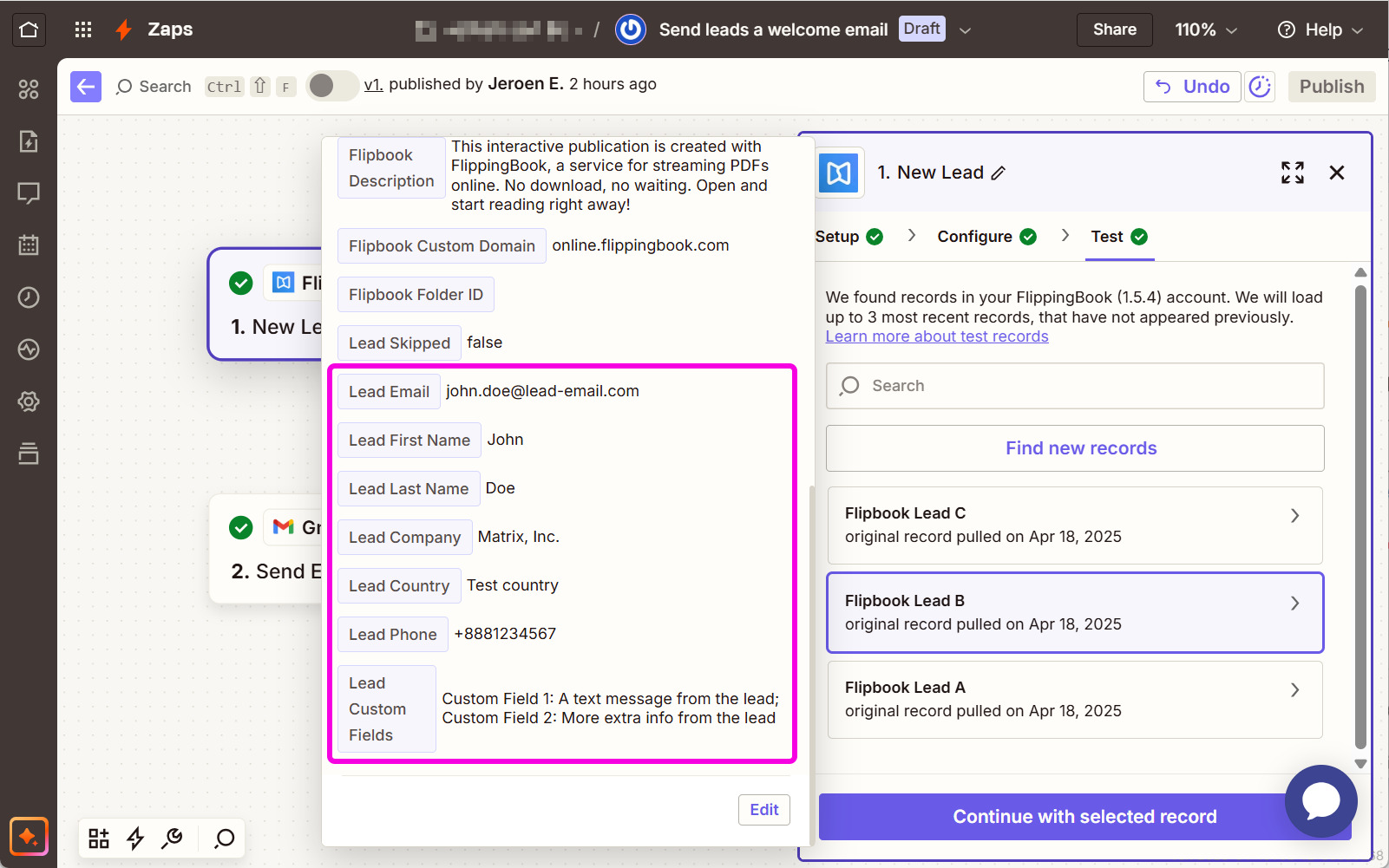Rename the step with the pencil icon
1389x868 pixels.
pyautogui.click(x=999, y=173)
